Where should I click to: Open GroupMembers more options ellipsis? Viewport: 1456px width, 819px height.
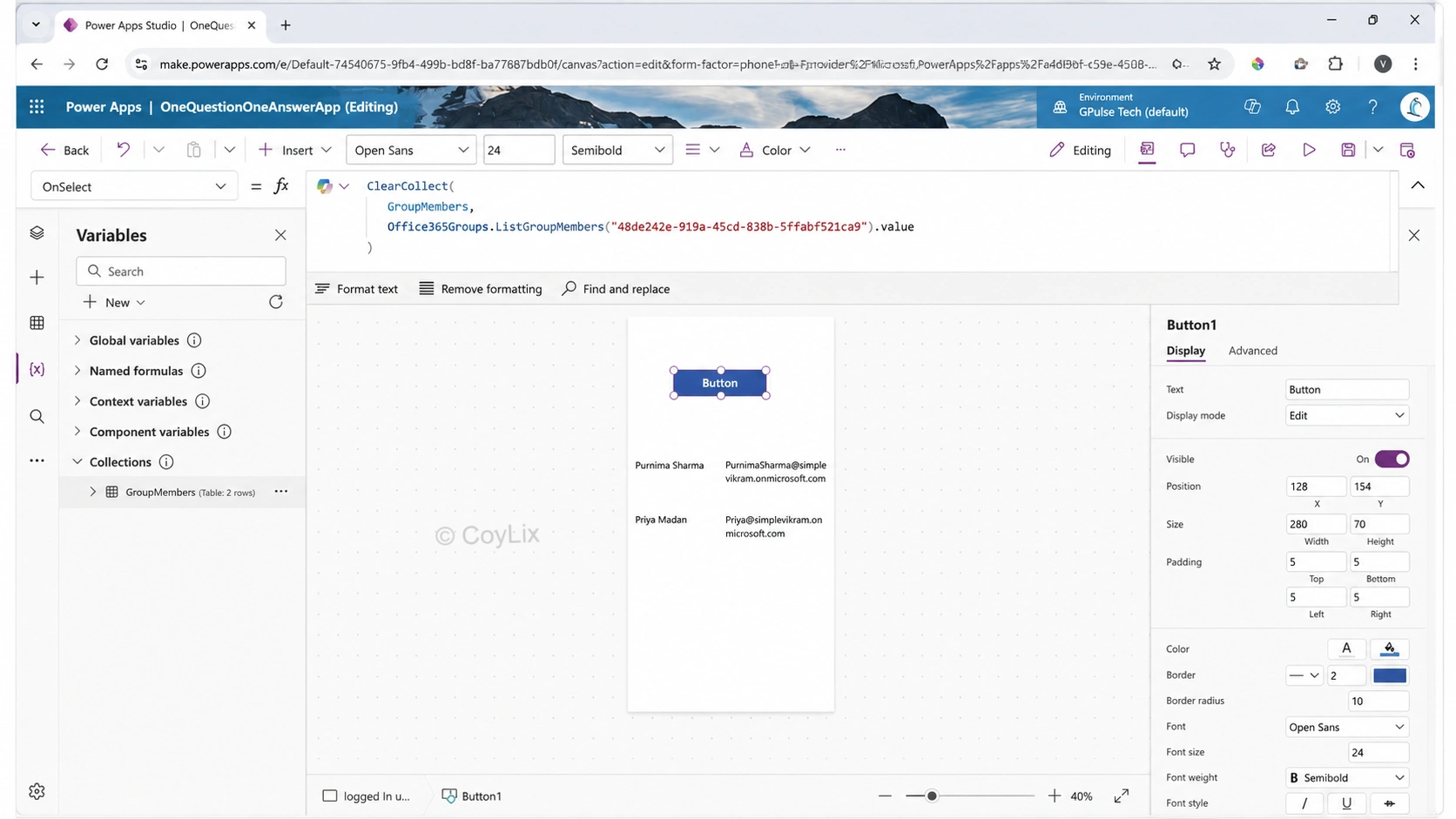point(280,492)
